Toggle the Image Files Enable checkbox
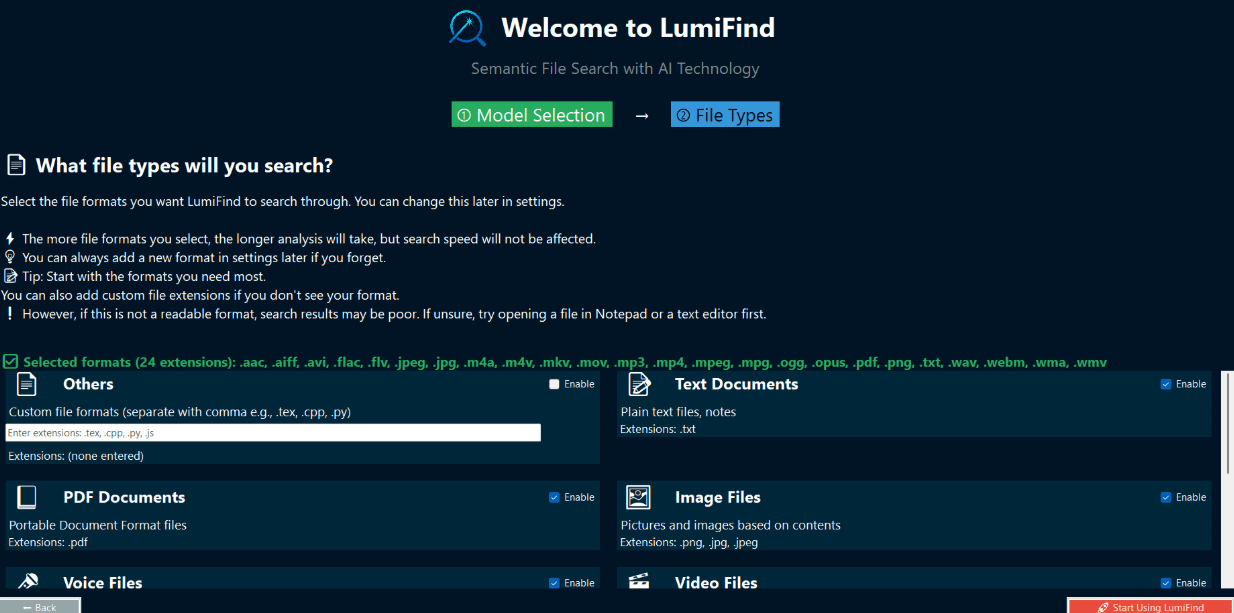Screen dimensions: 1234x613 click(1166, 497)
